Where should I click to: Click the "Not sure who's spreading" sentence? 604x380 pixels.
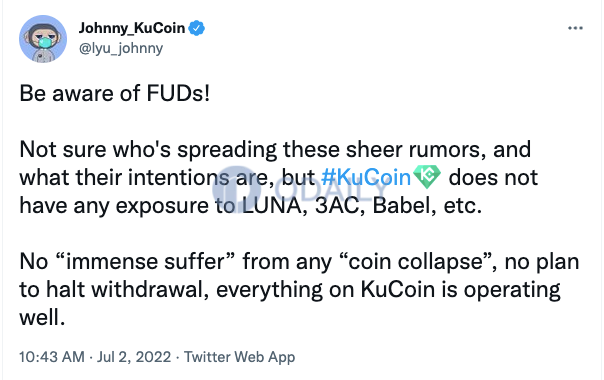pos(148,150)
